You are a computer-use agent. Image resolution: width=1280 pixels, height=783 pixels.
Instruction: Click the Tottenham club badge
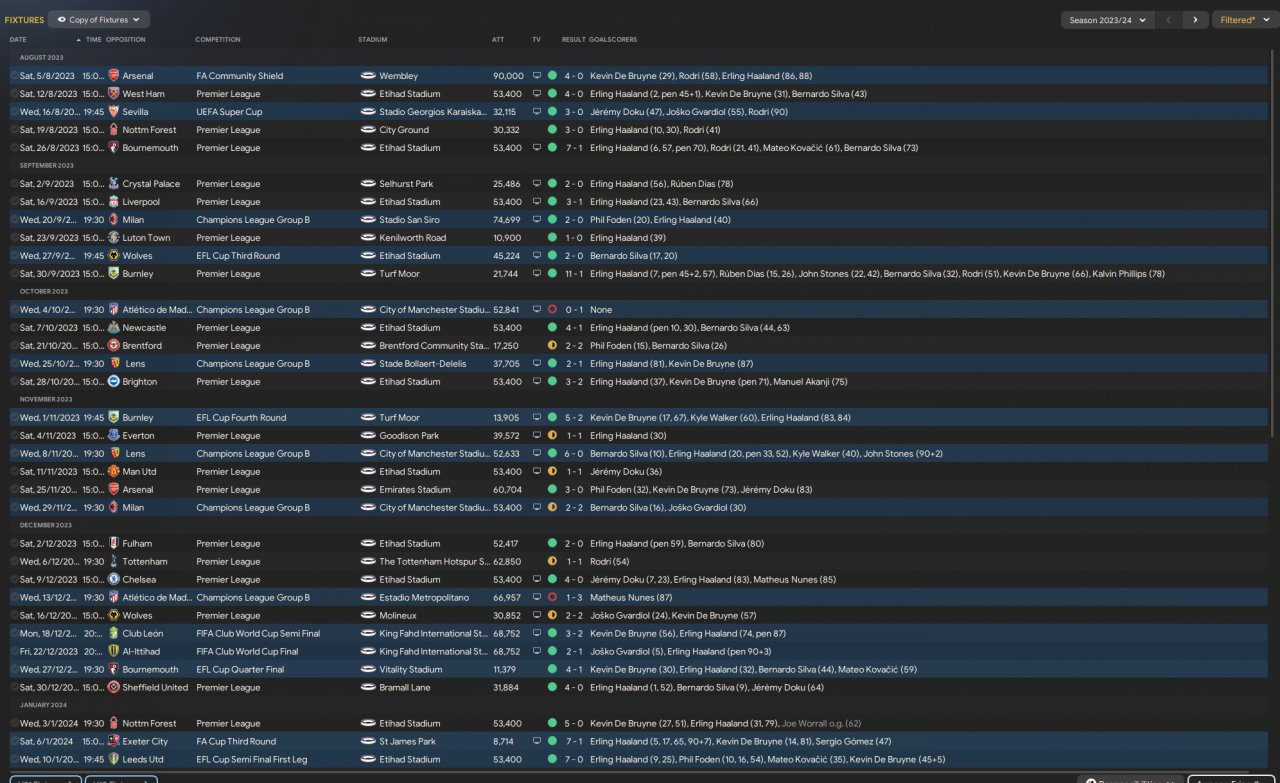[113, 562]
